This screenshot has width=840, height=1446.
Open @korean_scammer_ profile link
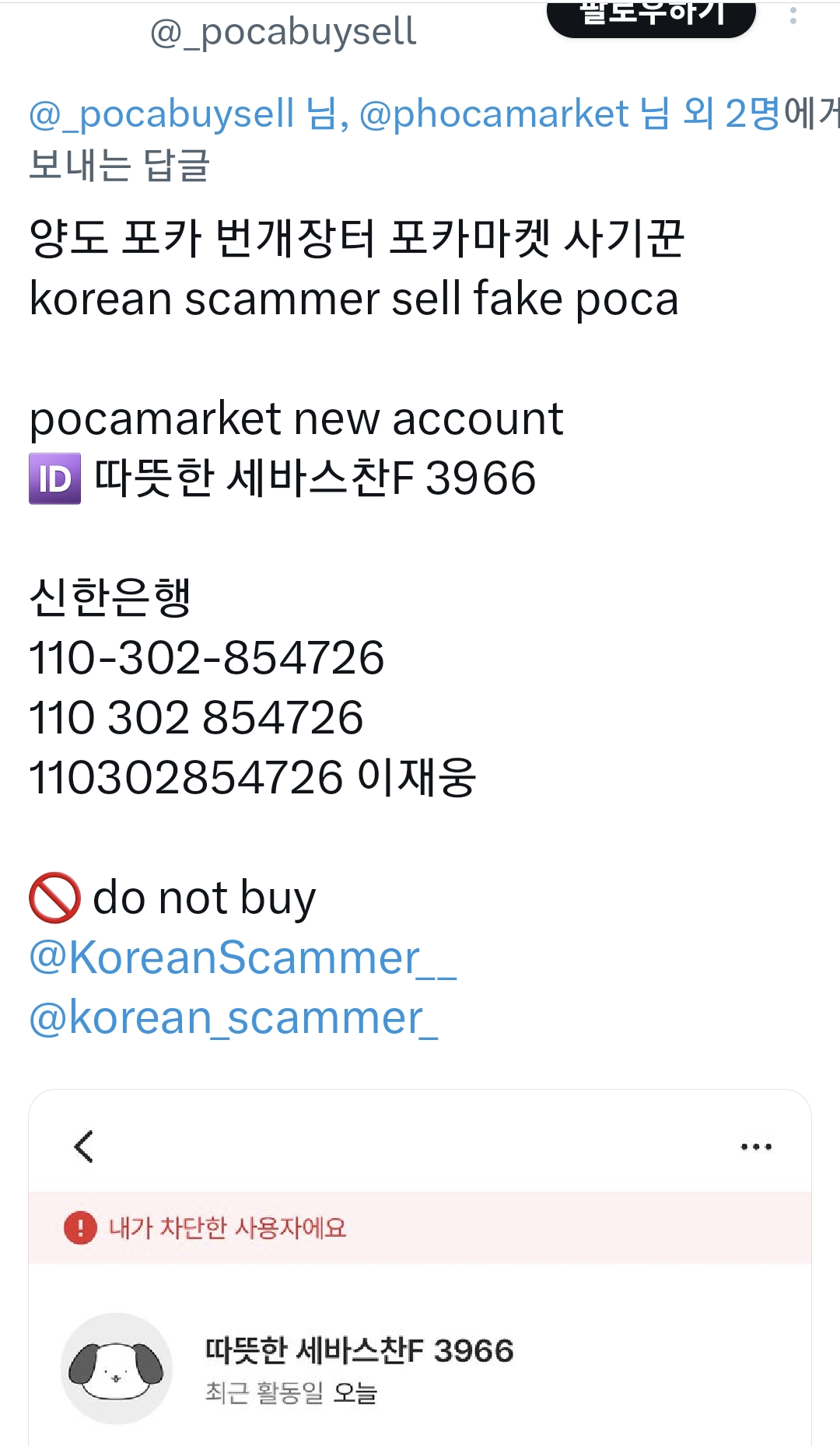click(x=233, y=1017)
